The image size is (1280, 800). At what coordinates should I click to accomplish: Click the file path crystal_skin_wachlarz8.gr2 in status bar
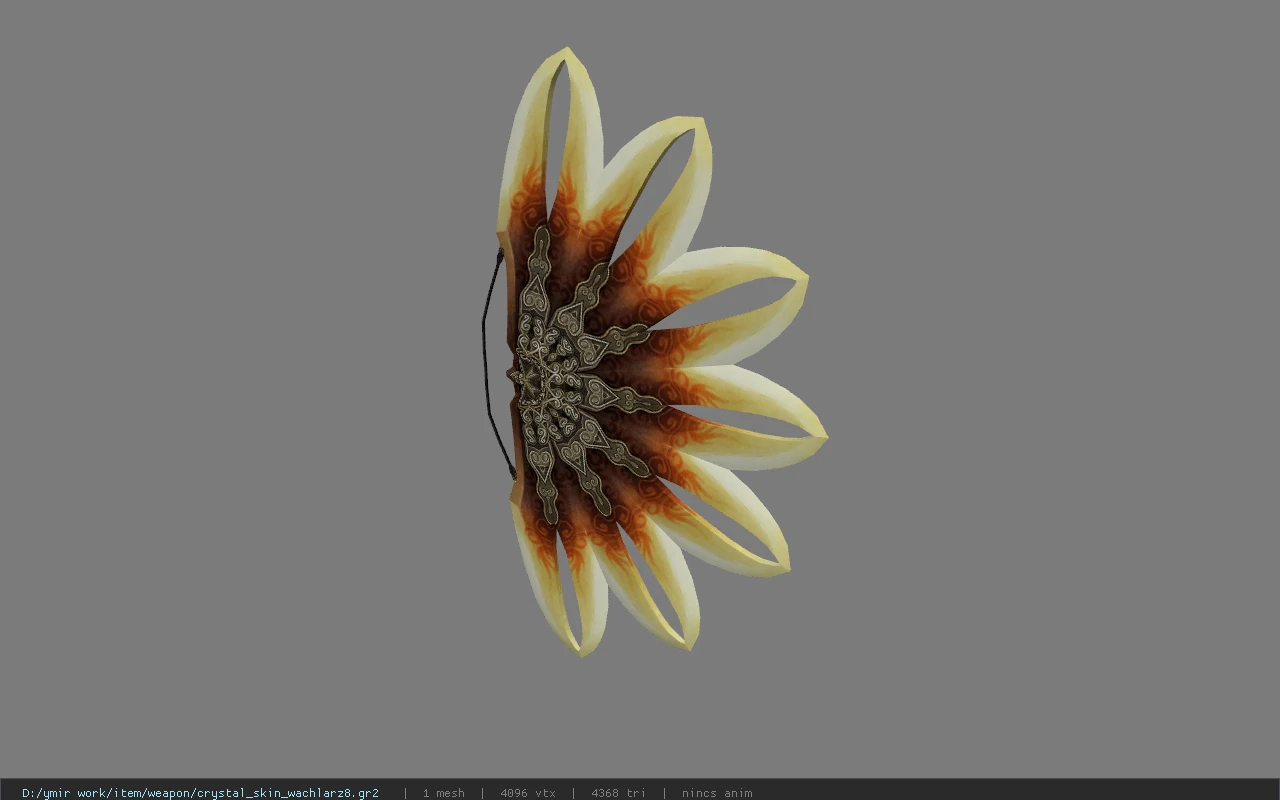[x=200, y=793]
